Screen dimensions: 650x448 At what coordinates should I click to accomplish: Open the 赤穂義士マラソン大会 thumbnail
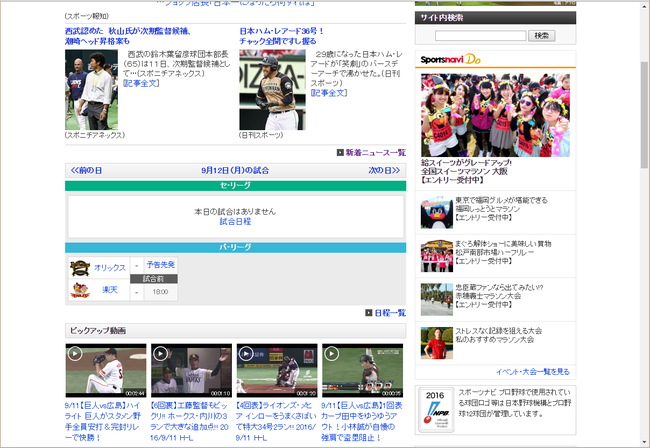click(437, 299)
